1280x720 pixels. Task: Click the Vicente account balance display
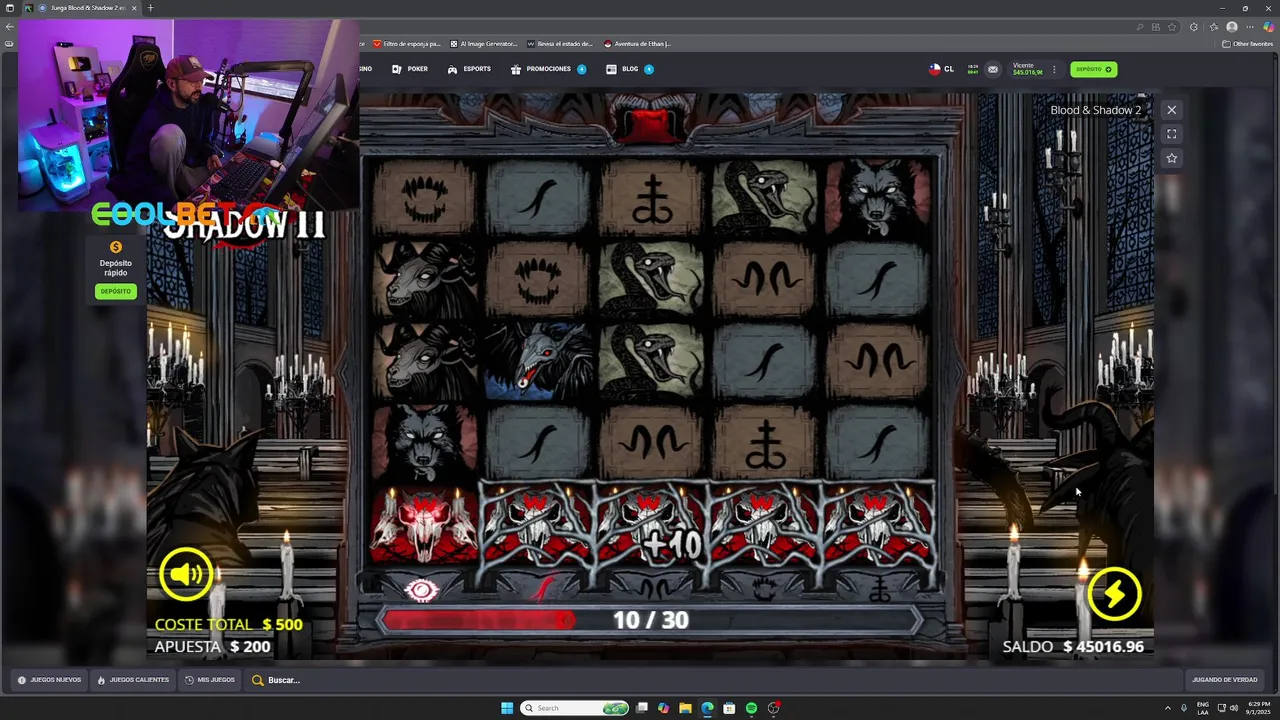click(x=1027, y=69)
